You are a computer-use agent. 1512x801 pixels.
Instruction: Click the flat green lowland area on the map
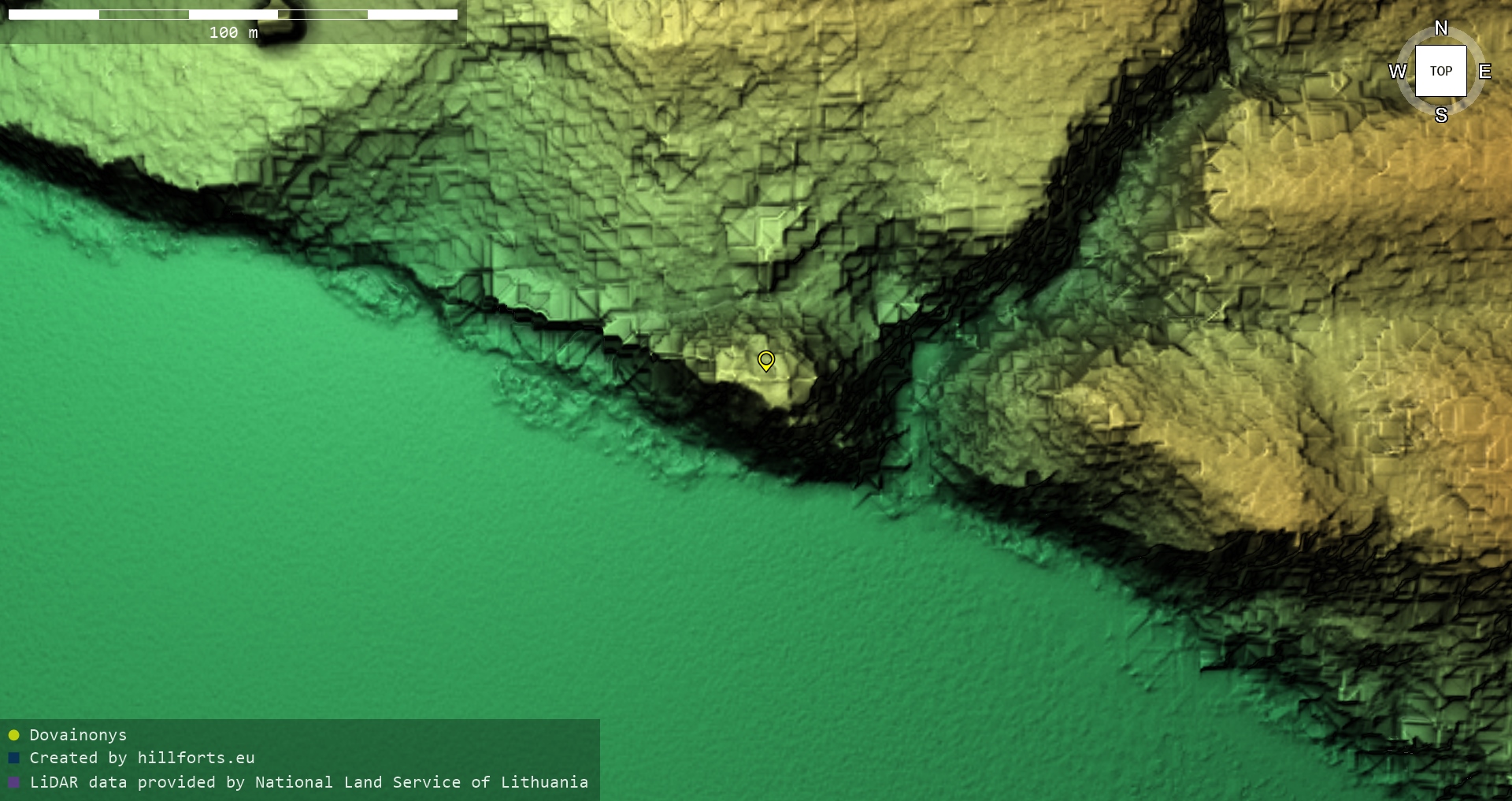coord(394,551)
